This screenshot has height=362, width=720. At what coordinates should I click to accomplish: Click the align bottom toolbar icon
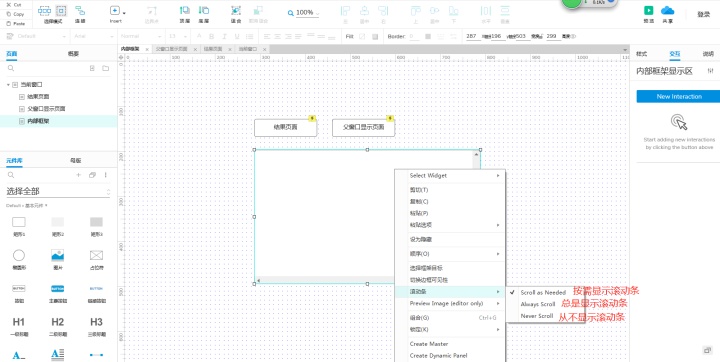click(x=453, y=11)
